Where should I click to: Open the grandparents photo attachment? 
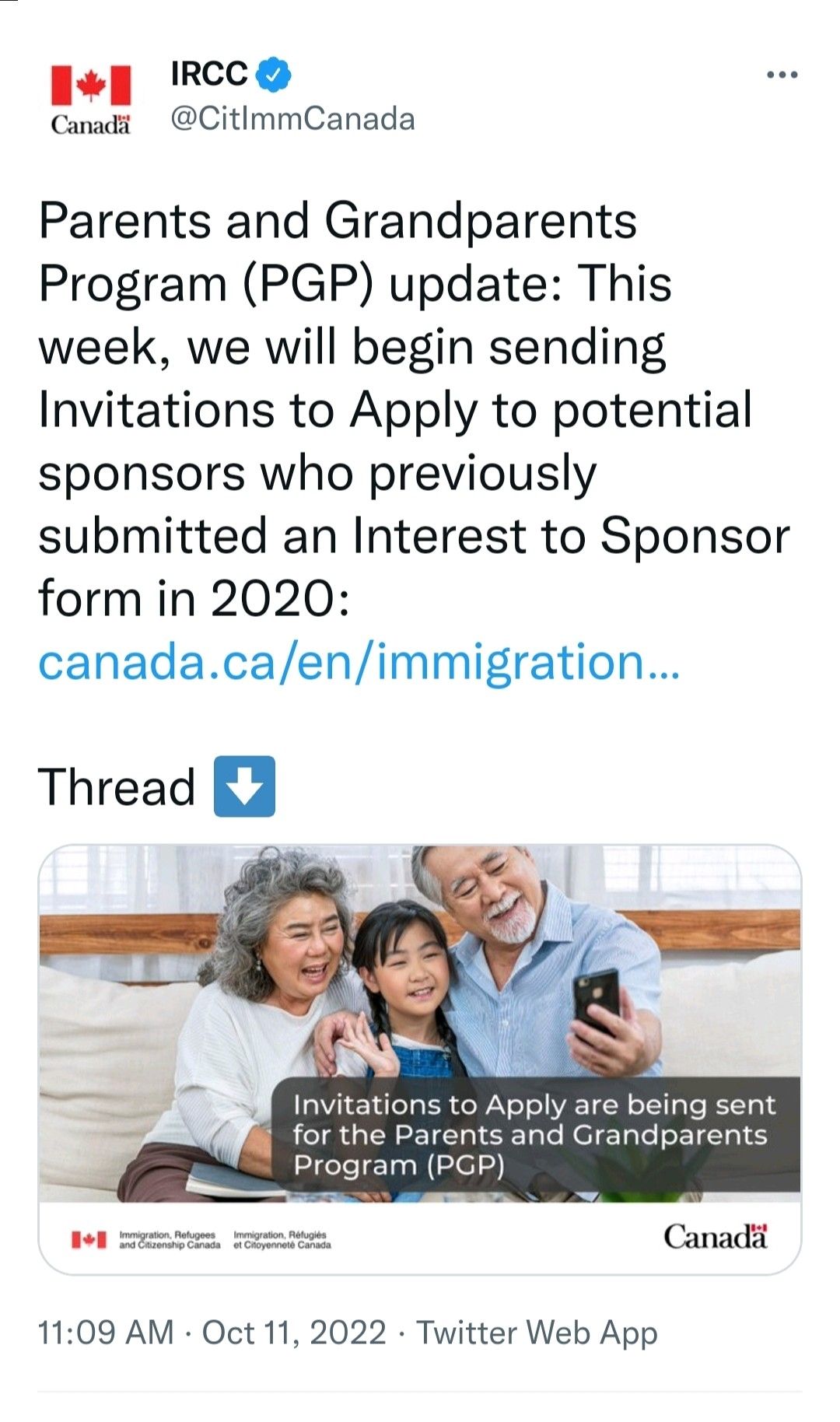[420, 1059]
